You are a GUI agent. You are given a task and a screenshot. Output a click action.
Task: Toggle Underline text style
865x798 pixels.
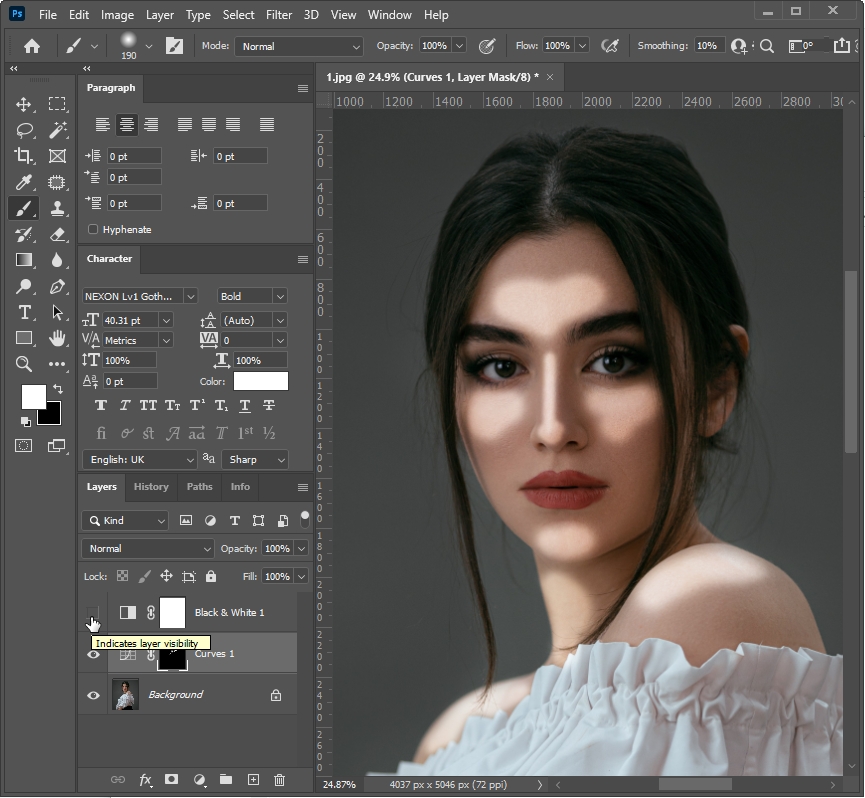[245, 406]
